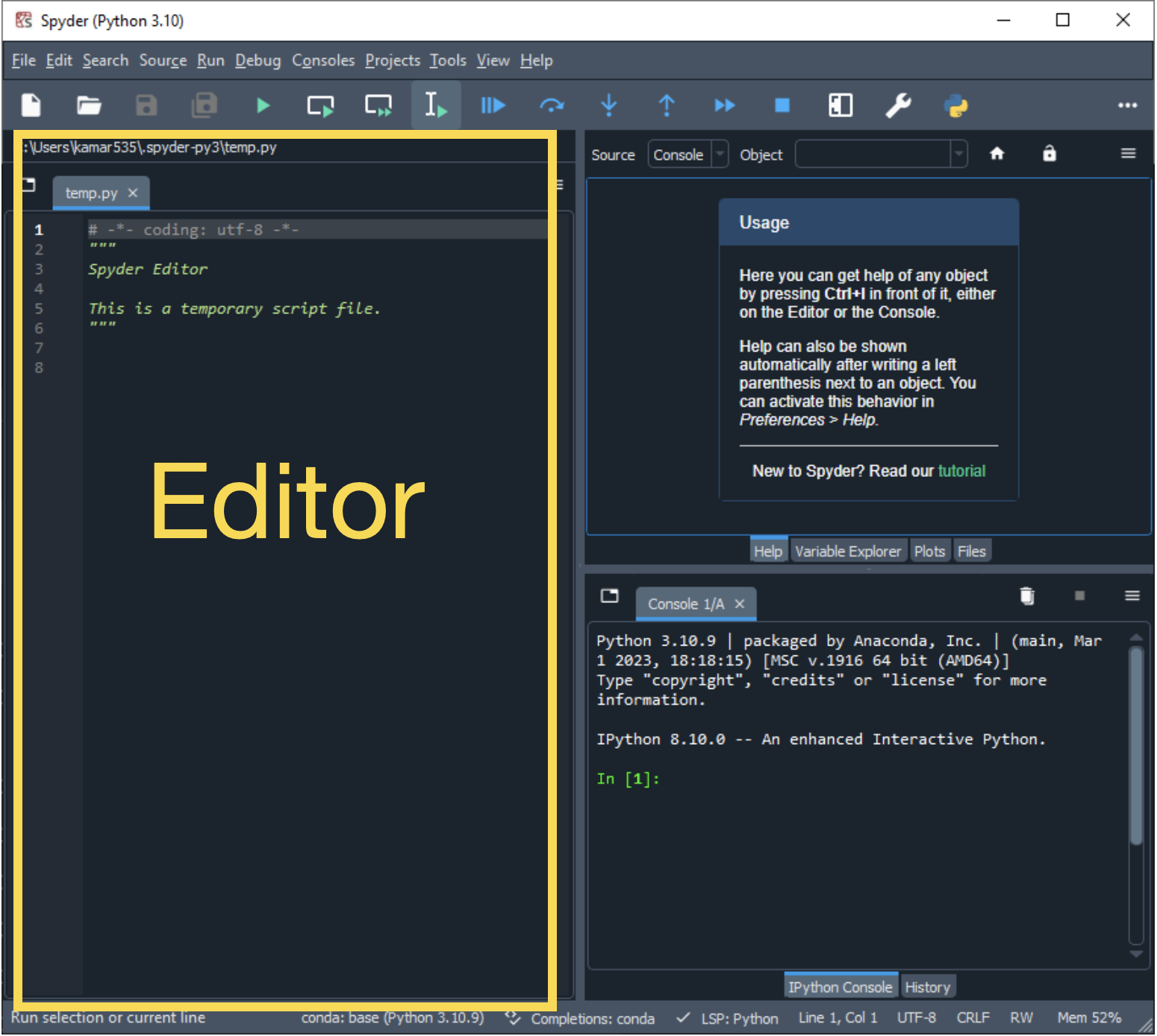Open the Consoles menu
This screenshot has height=1036, width=1157.
pyautogui.click(x=323, y=60)
